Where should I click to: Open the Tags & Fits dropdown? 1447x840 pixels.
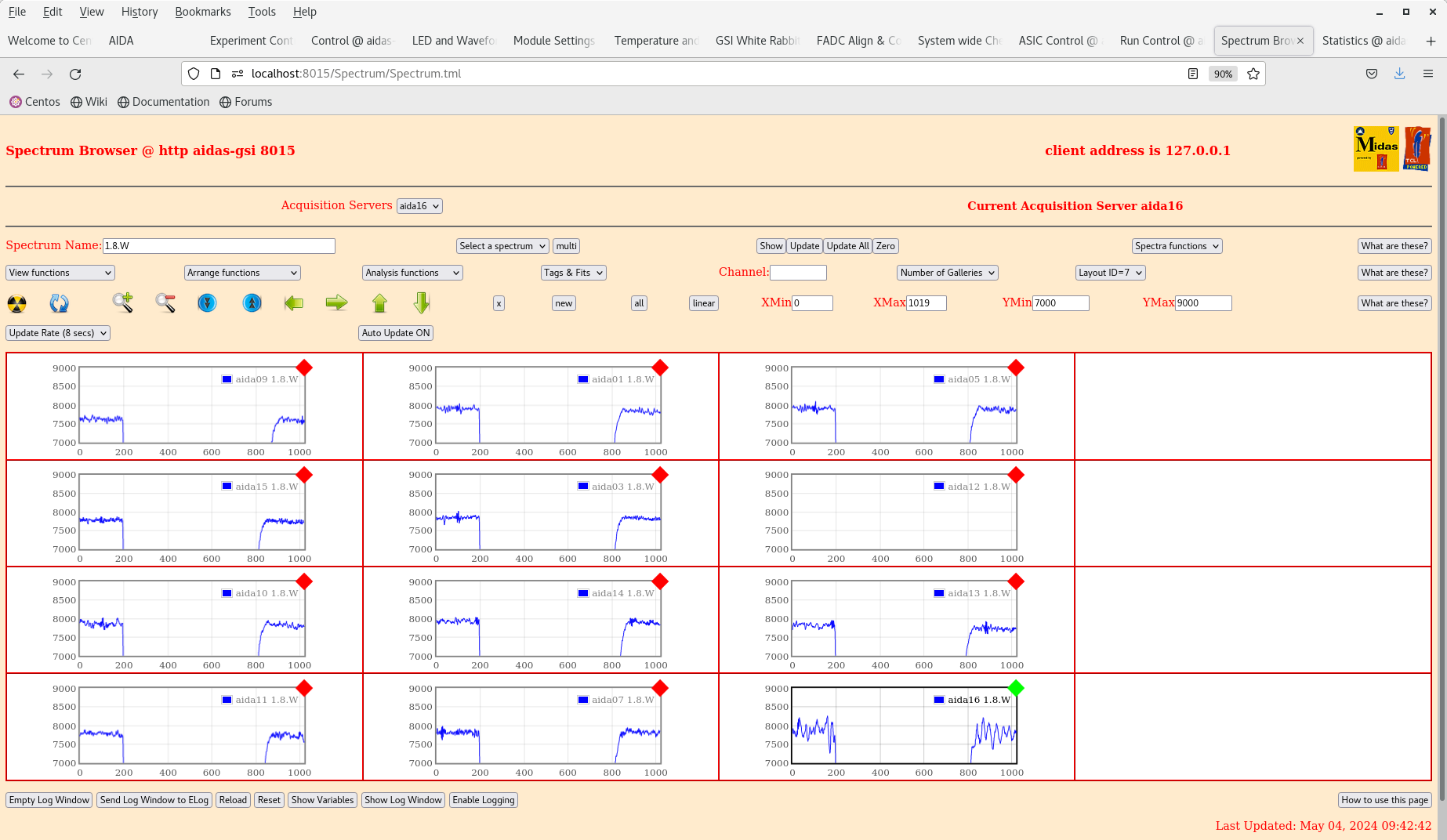click(x=574, y=273)
